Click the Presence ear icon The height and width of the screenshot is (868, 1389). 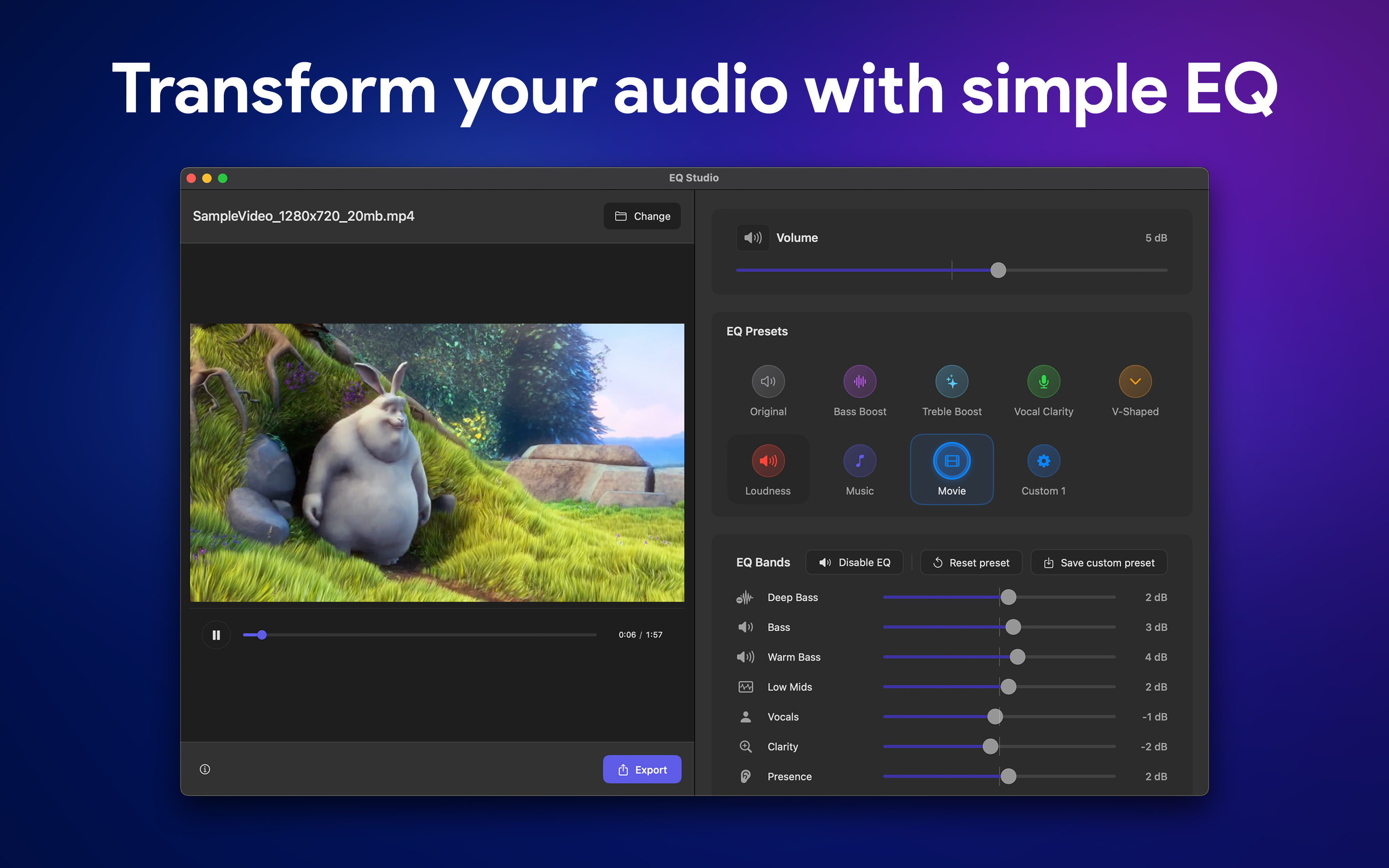pyautogui.click(x=746, y=776)
